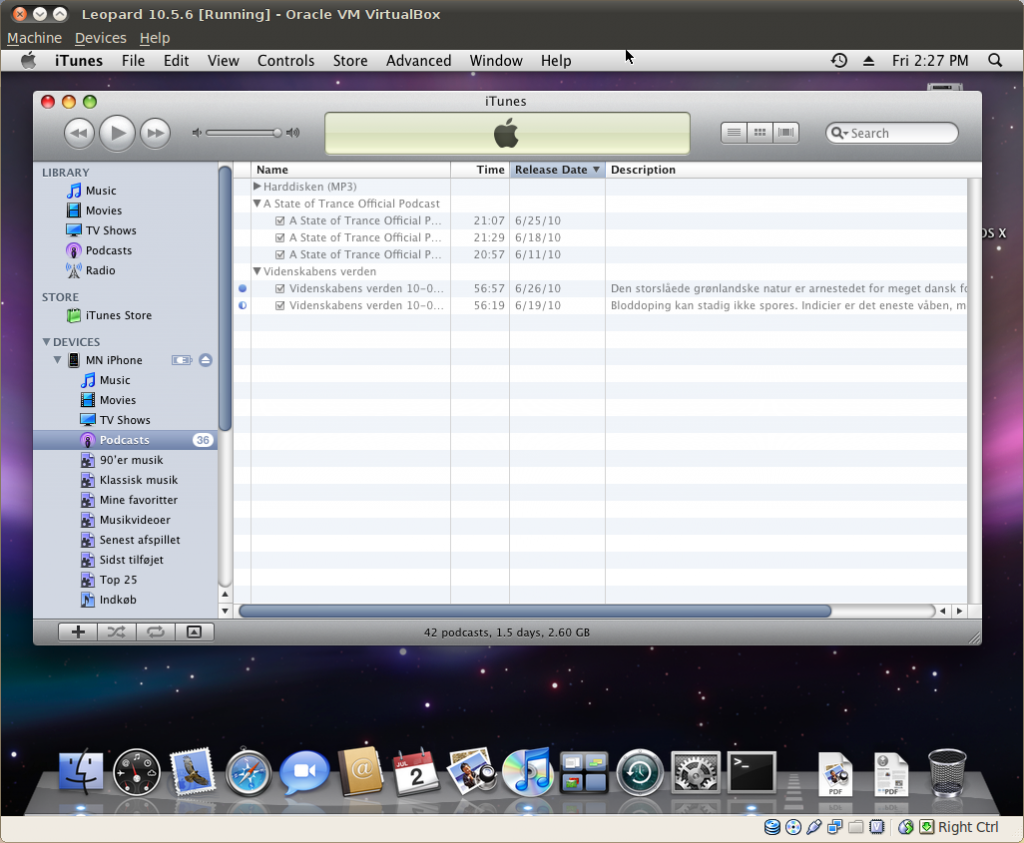
Task: Click the iTunes Search field
Action: point(891,133)
